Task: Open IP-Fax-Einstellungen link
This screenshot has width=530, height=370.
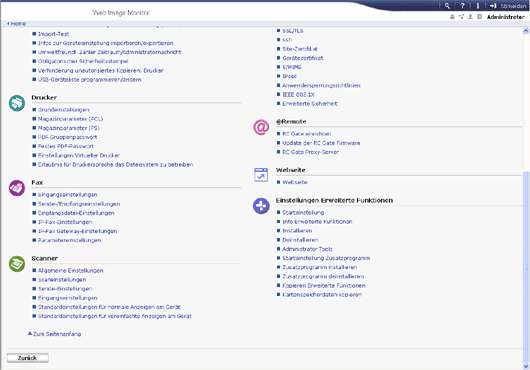Action: point(65,222)
